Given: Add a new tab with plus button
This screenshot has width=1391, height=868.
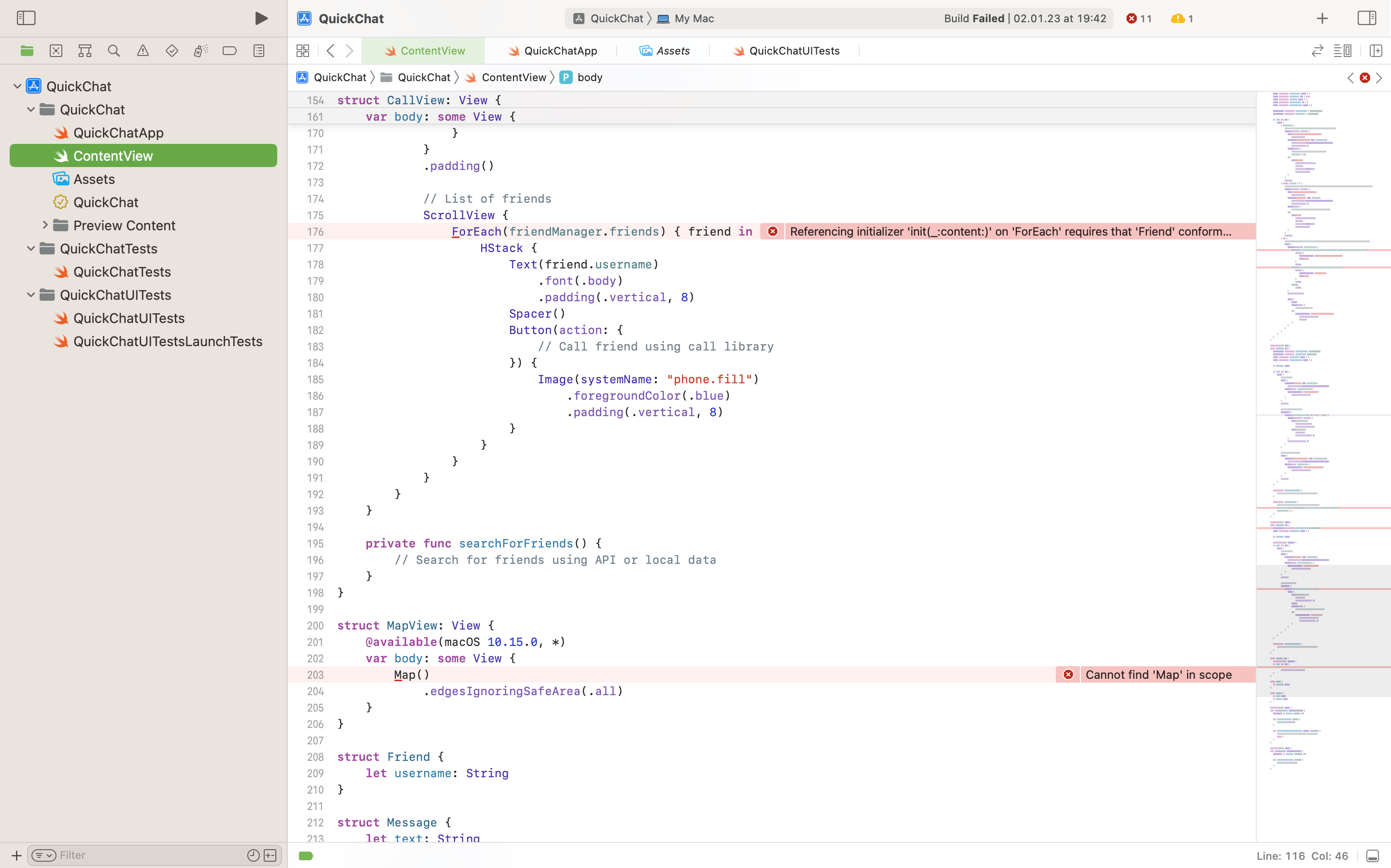Looking at the screenshot, I should (x=1322, y=18).
